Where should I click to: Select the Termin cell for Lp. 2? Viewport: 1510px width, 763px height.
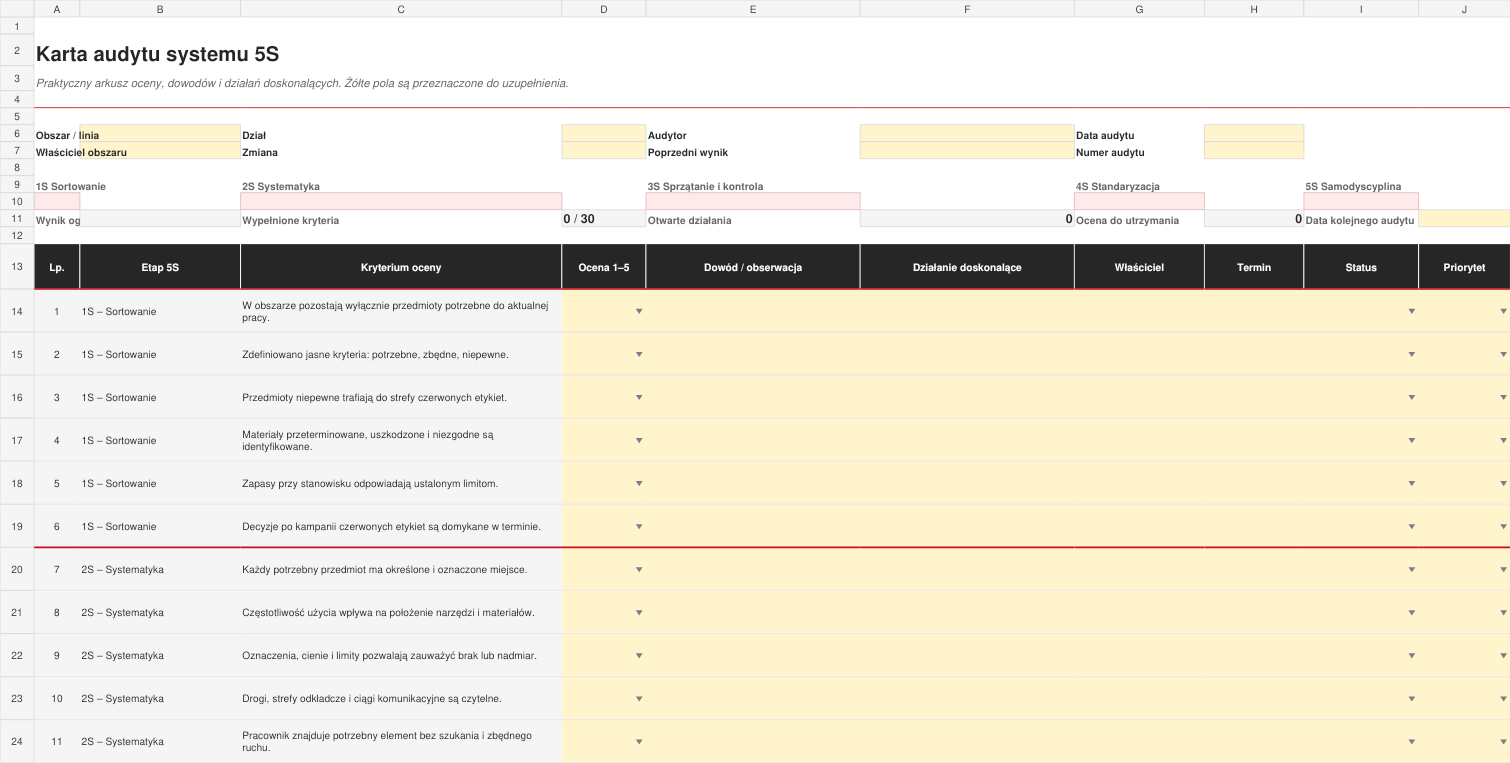click(x=1254, y=355)
